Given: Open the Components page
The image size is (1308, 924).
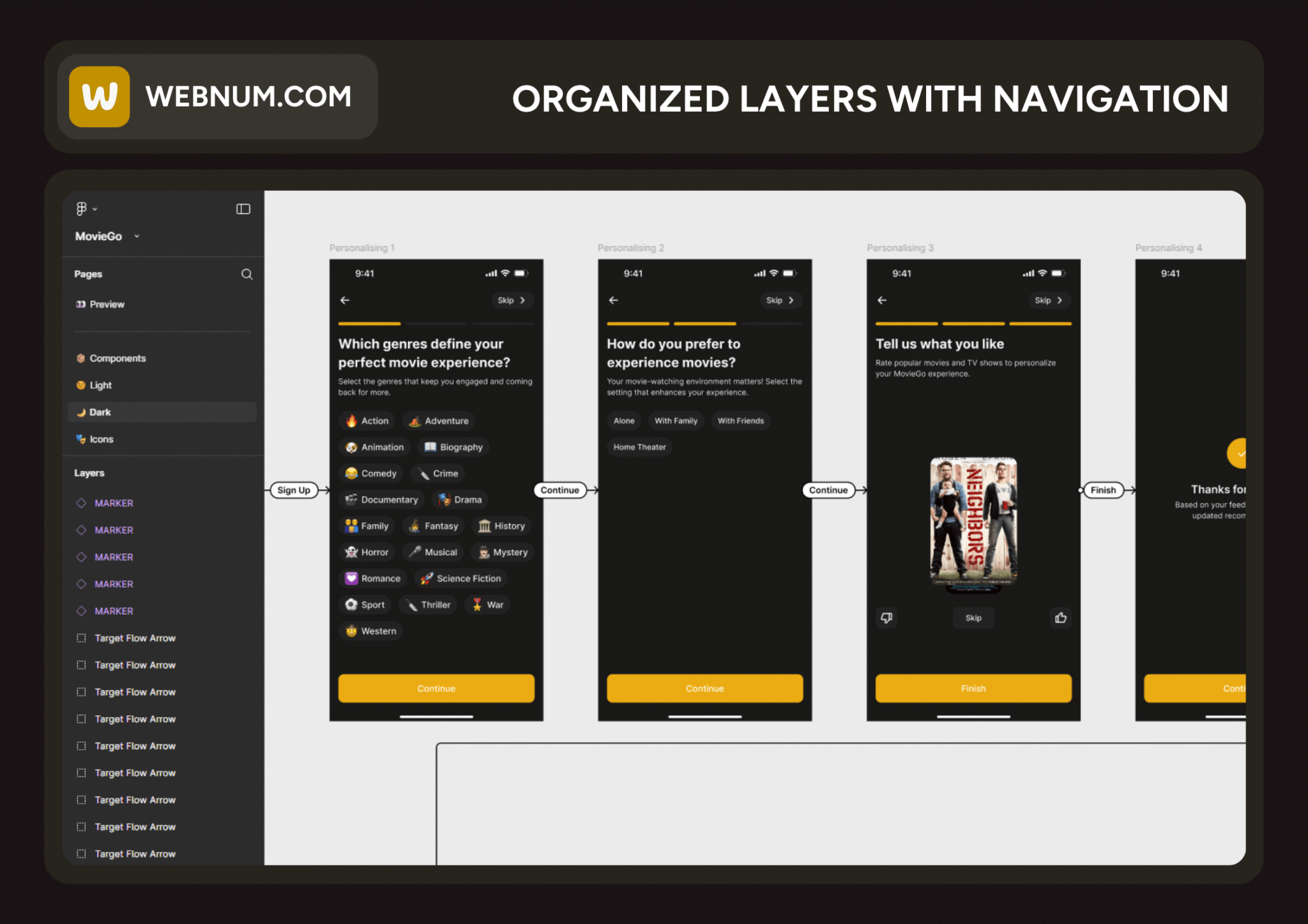Looking at the screenshot, I should [x=118, y=358].
